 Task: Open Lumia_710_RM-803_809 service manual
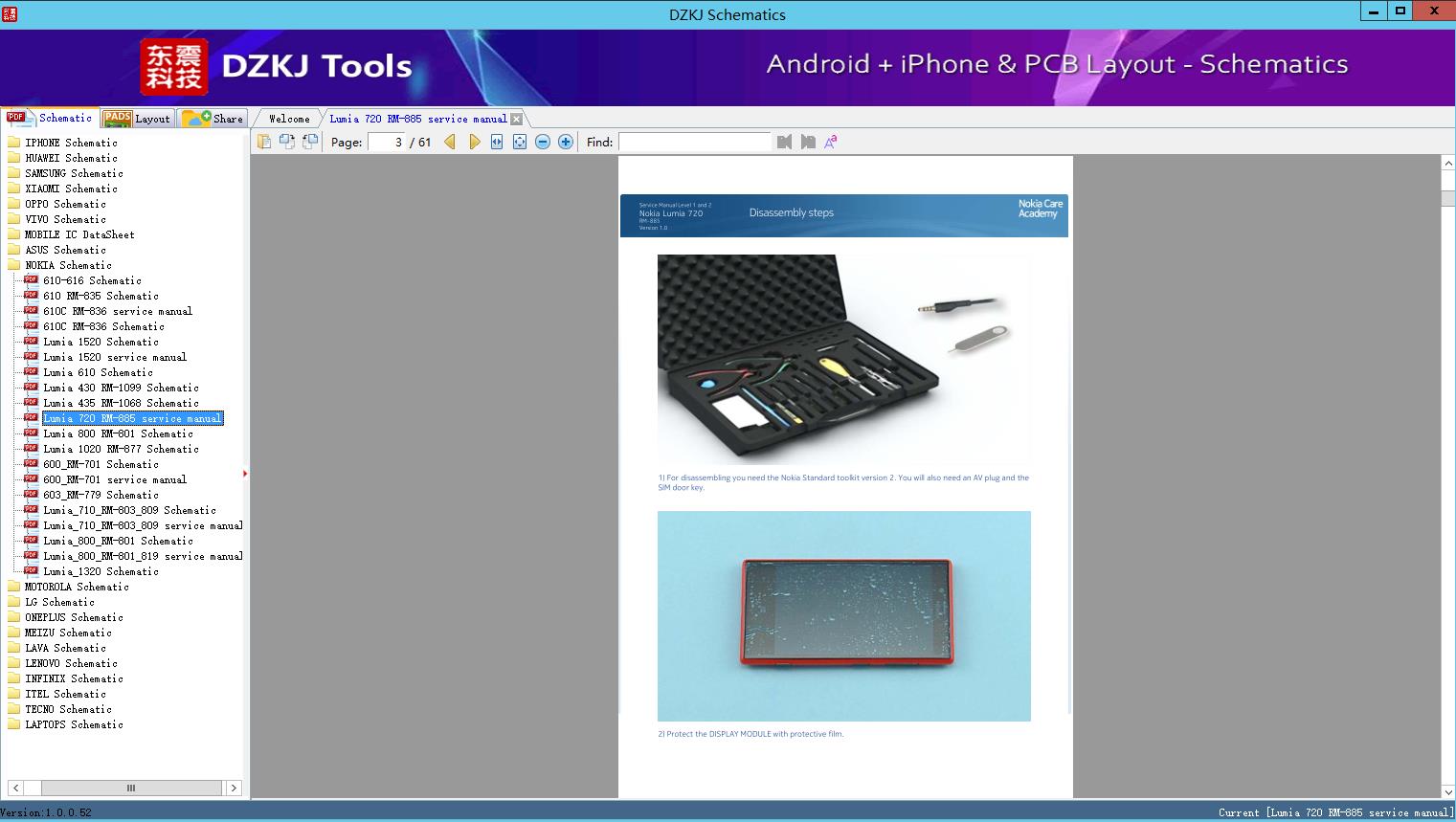click(143, 525)
